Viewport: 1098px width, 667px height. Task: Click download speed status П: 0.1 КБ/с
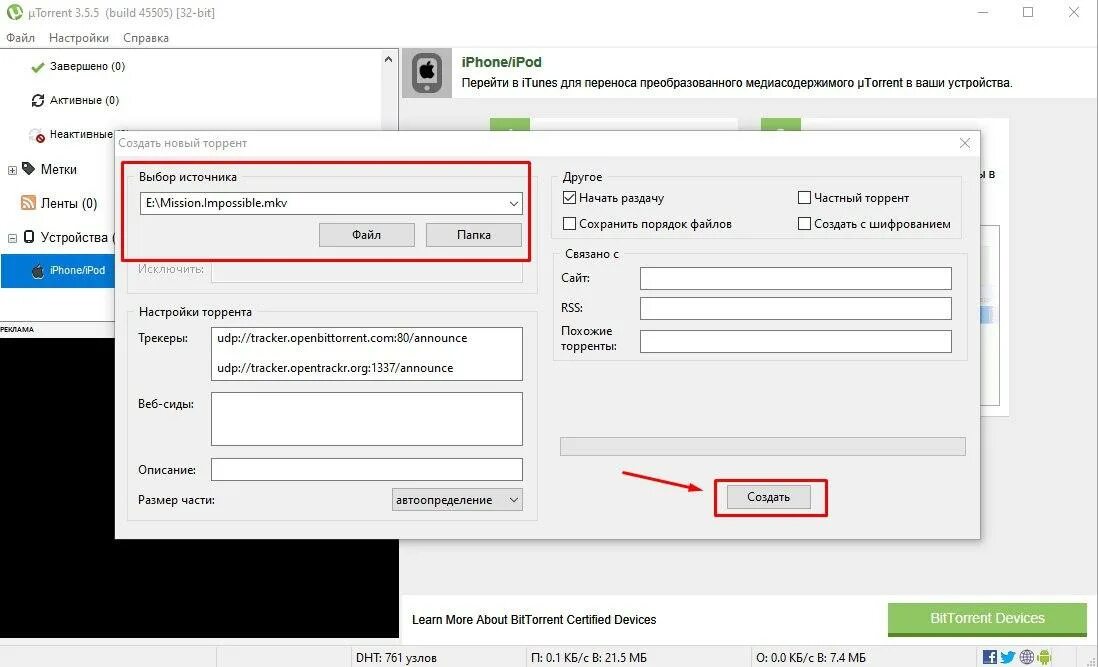588,658
